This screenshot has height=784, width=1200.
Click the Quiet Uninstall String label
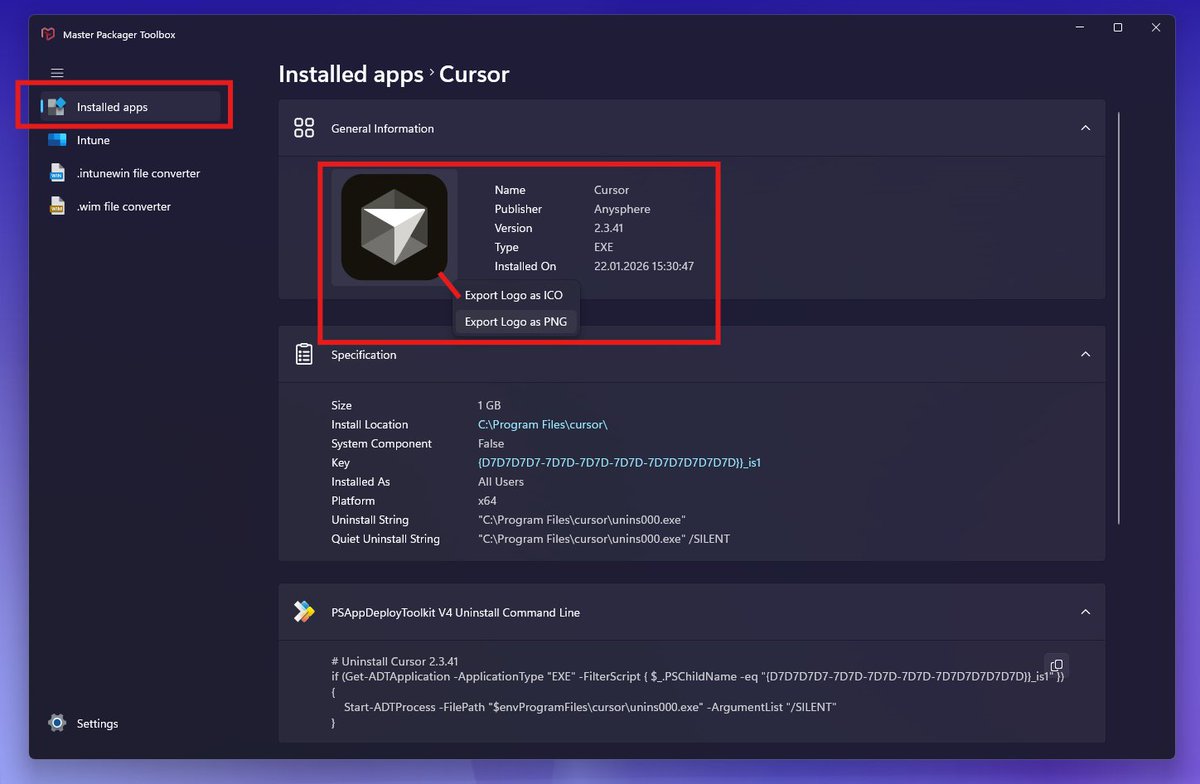(x=385, y=539)
